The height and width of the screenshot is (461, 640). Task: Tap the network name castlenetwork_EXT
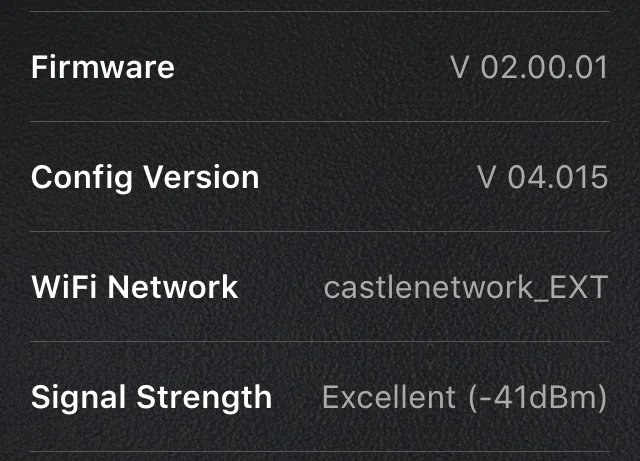click(466, 288)
